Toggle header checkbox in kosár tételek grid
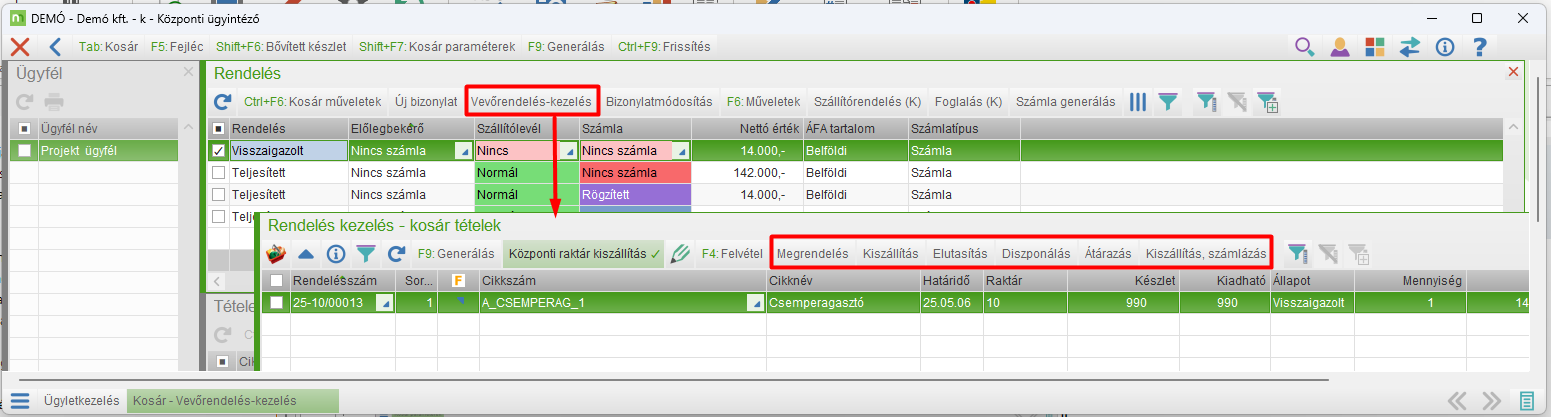1551x417 pixels. point(276,281)
